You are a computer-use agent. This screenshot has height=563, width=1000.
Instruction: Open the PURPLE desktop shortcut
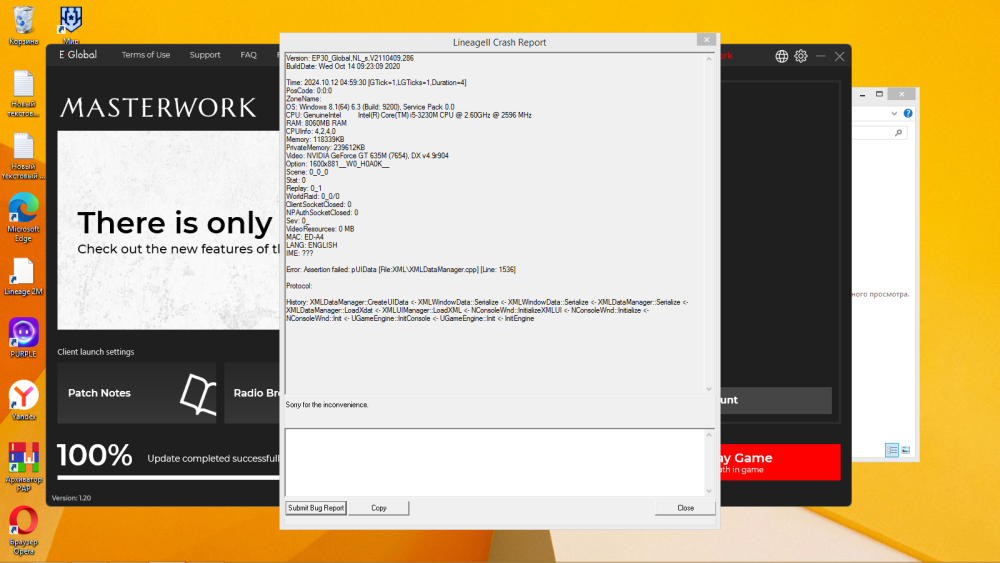click(x=24, y=333)
